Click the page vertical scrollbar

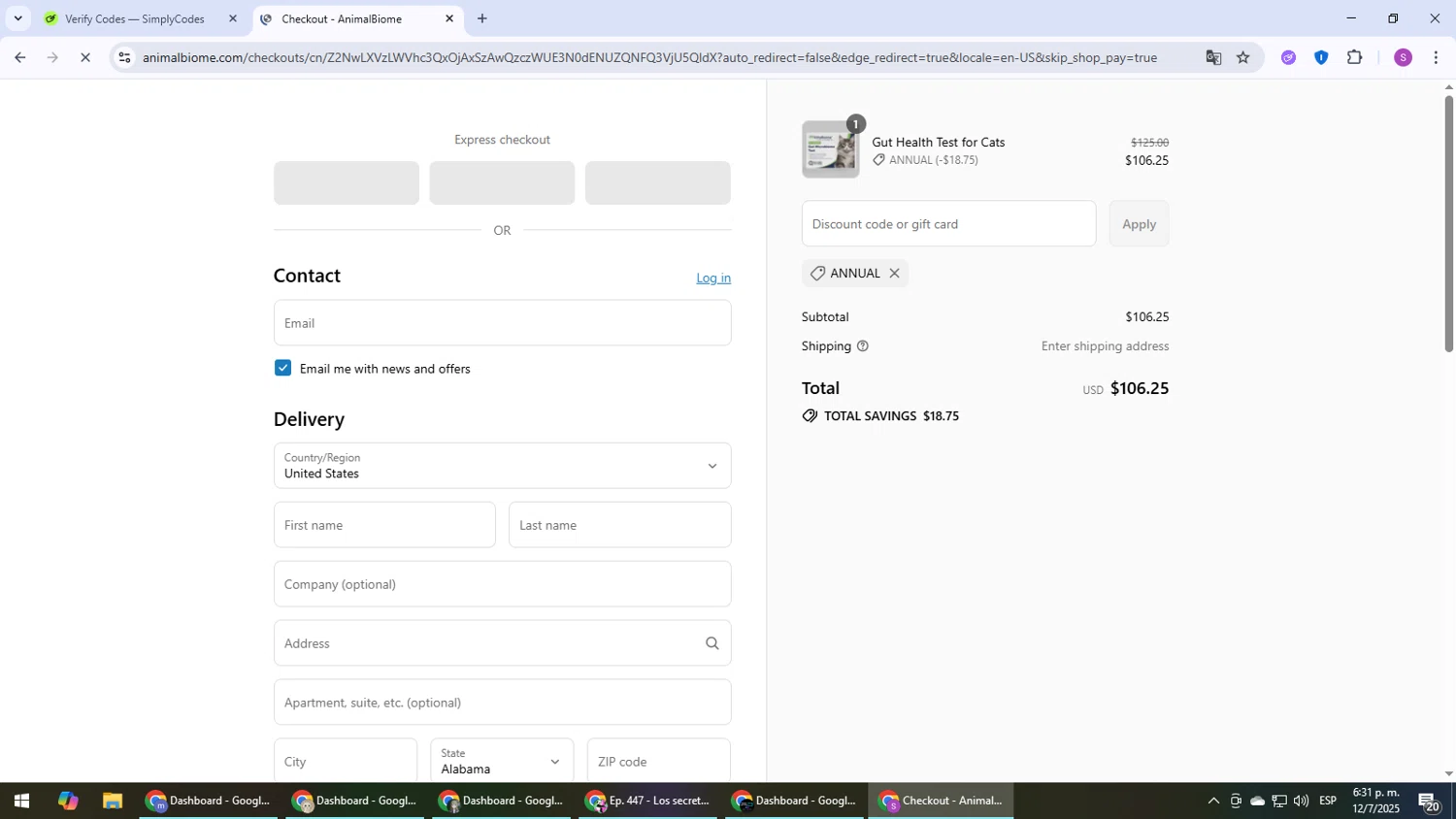click(x=1448, y=223)
